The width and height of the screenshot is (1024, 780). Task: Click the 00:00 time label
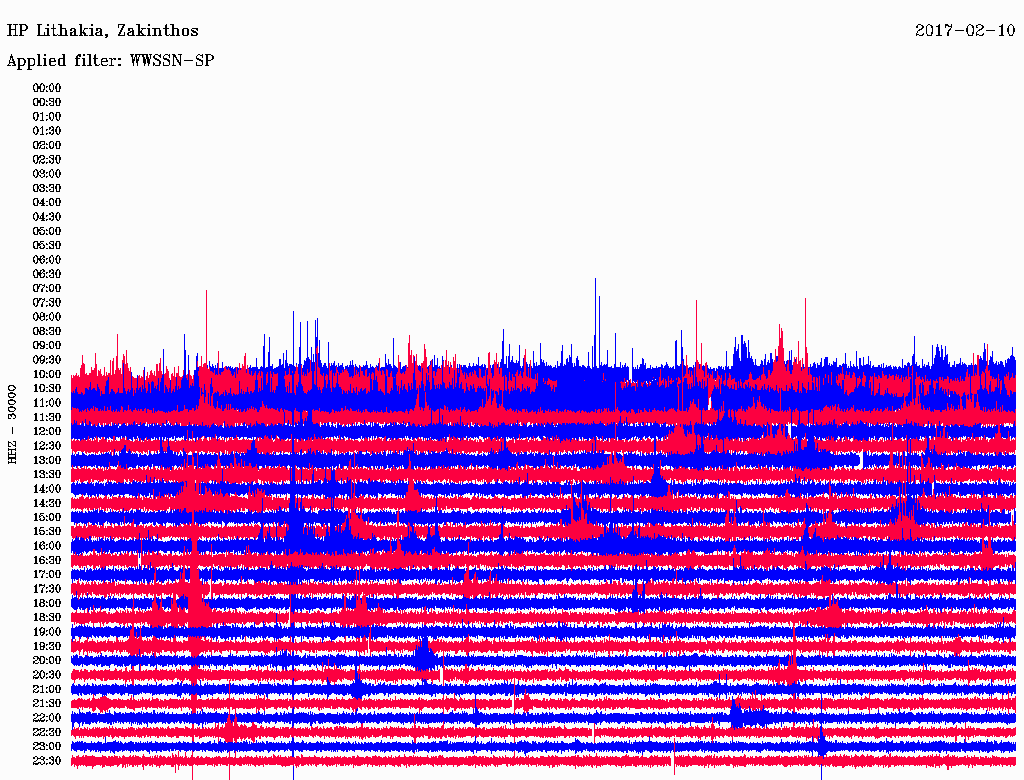pos(47,88)
